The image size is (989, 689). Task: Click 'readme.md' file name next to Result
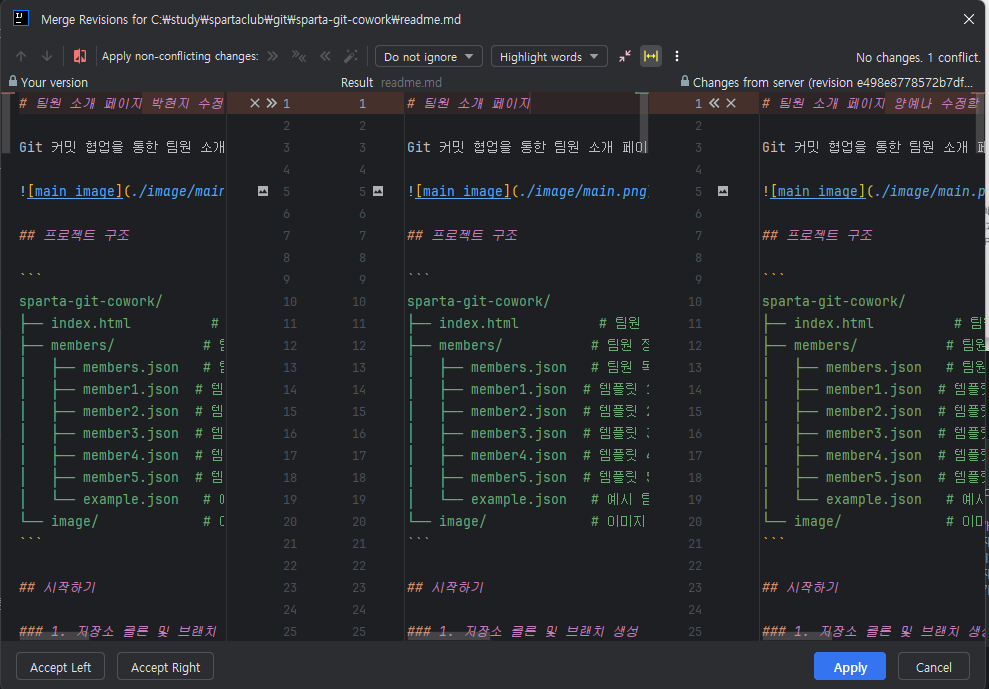411,82
